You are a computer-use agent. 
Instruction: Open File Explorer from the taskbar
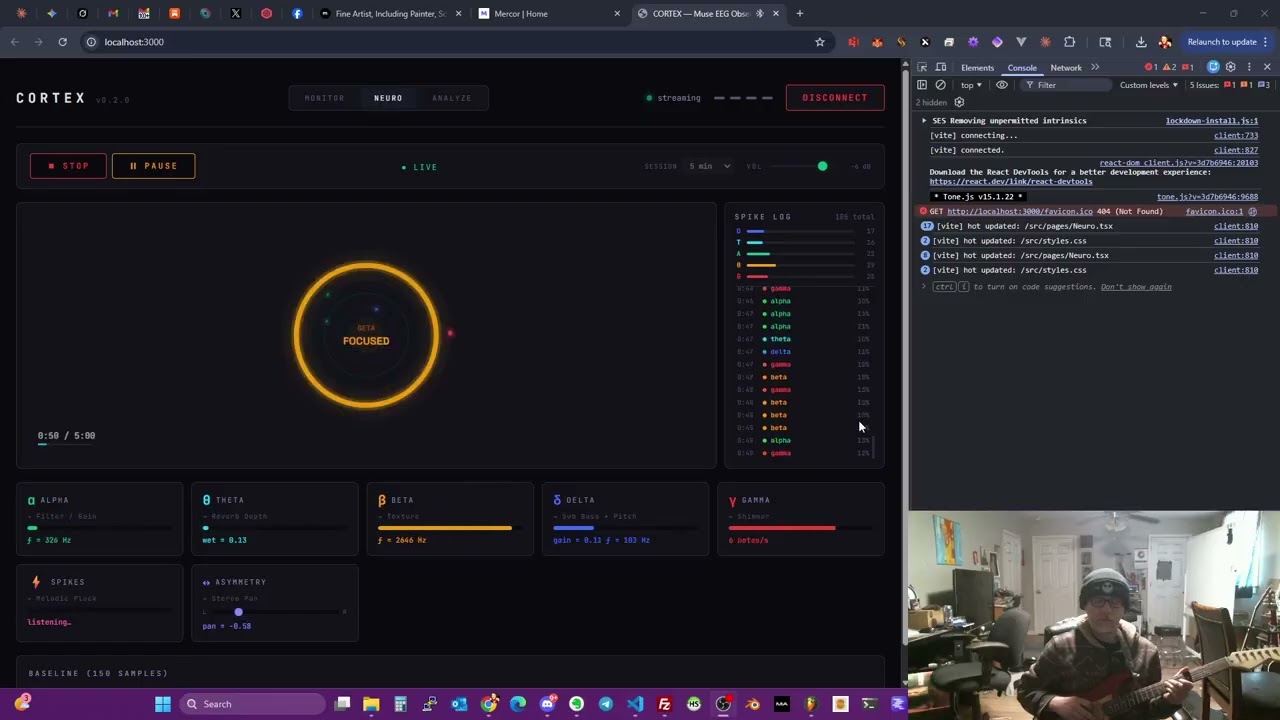371,704
